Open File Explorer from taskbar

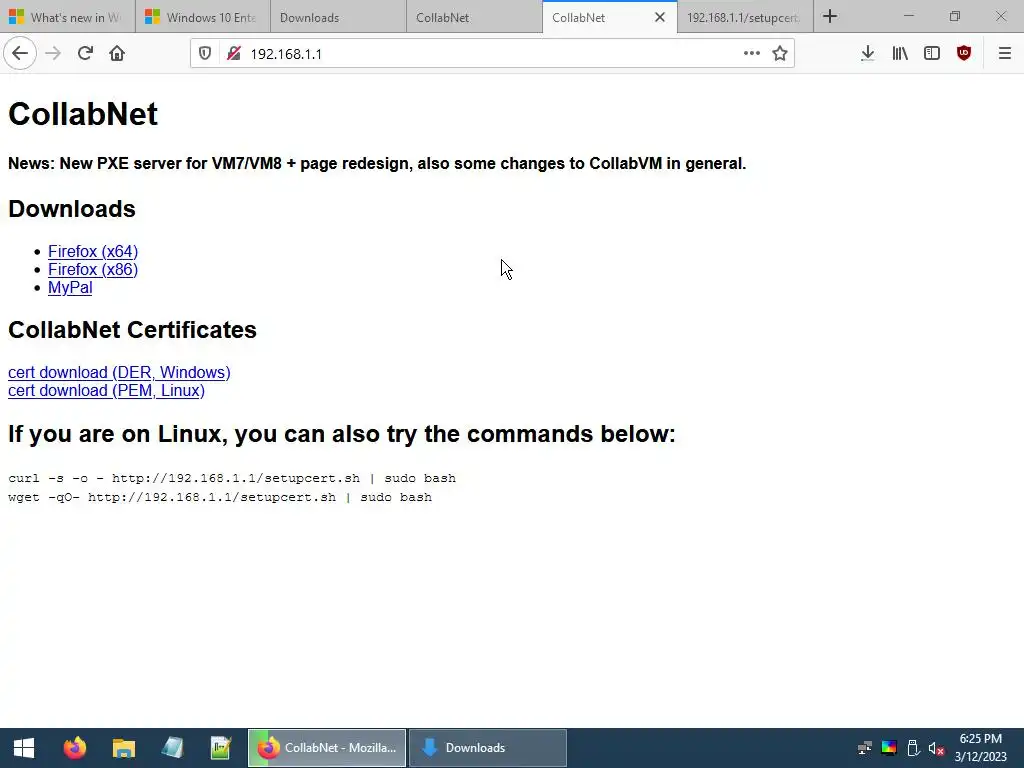123,748
